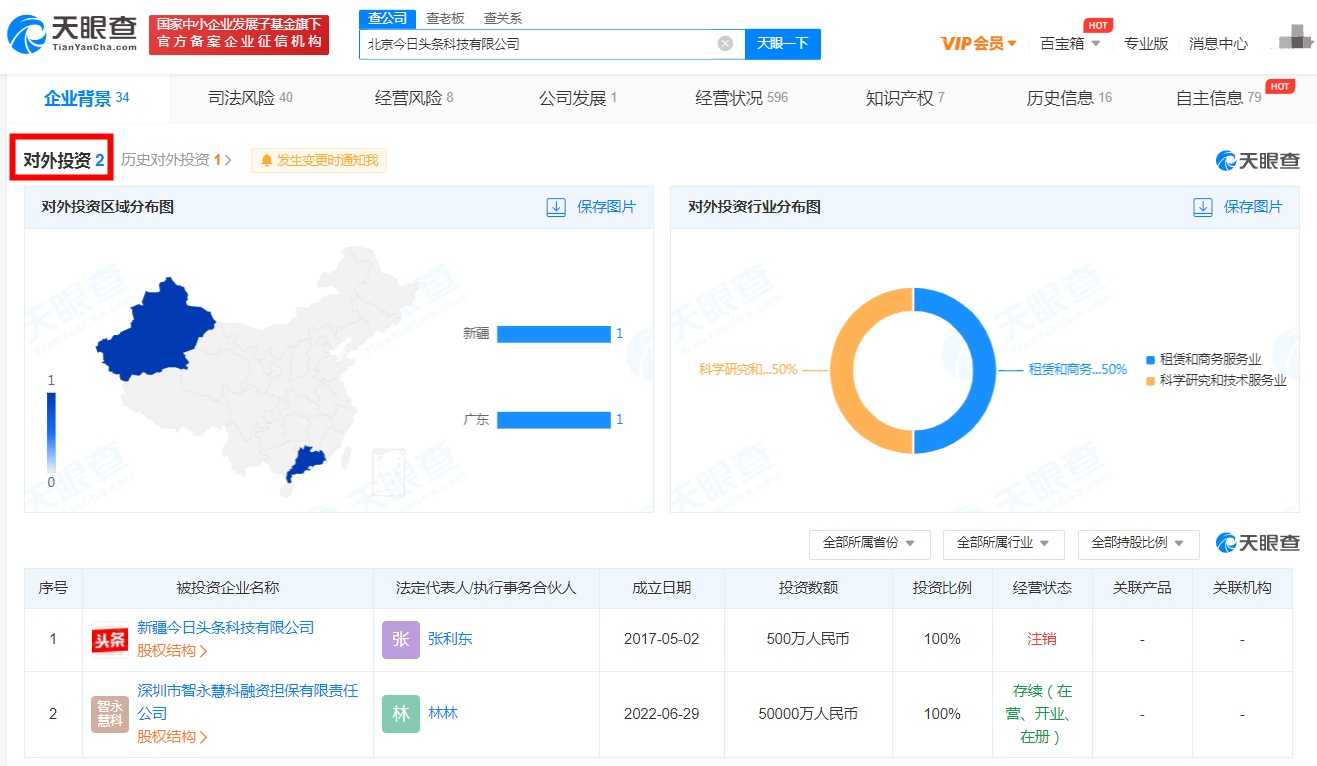
Task: Click the 对外投资 2 section heading
Action: point(62,160)
